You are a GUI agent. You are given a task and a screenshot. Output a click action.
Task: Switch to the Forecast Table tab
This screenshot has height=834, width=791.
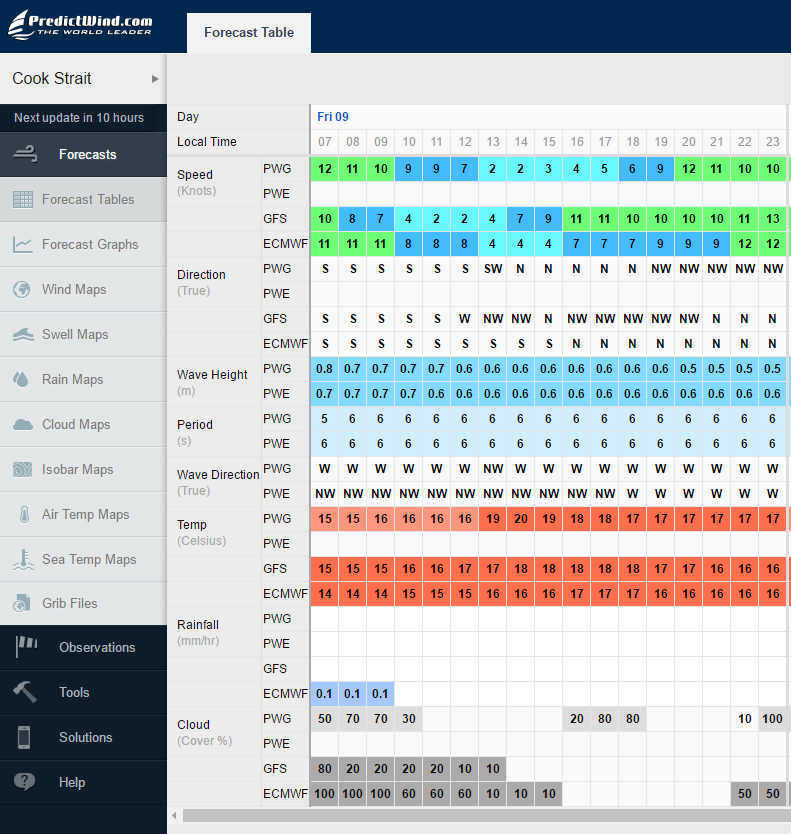point(249,32)
